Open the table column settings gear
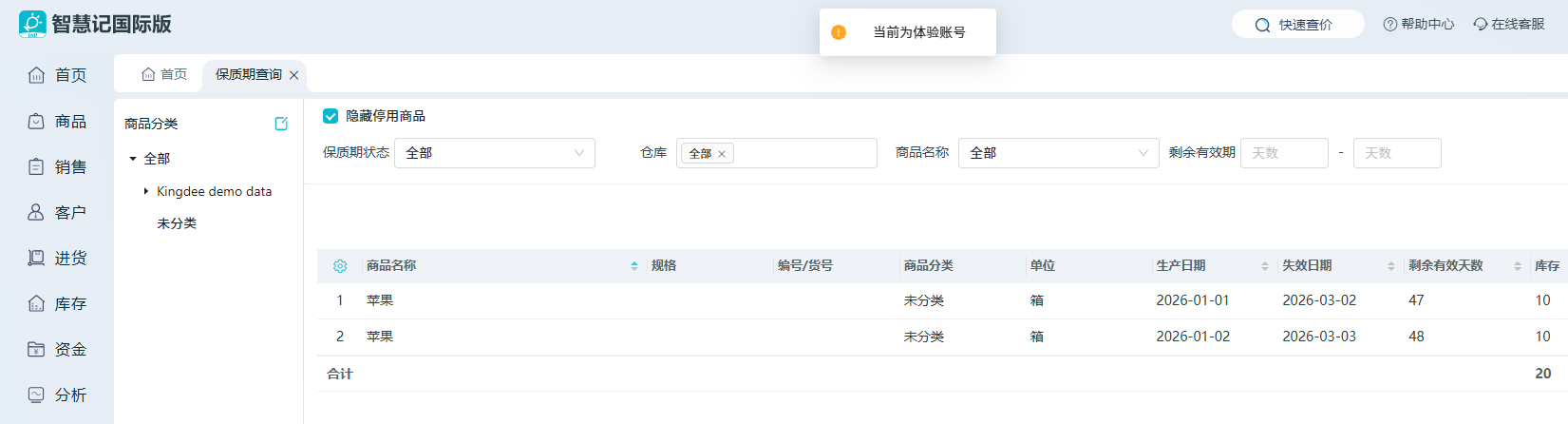1568x424 pixels. click(x=340, y=266)
